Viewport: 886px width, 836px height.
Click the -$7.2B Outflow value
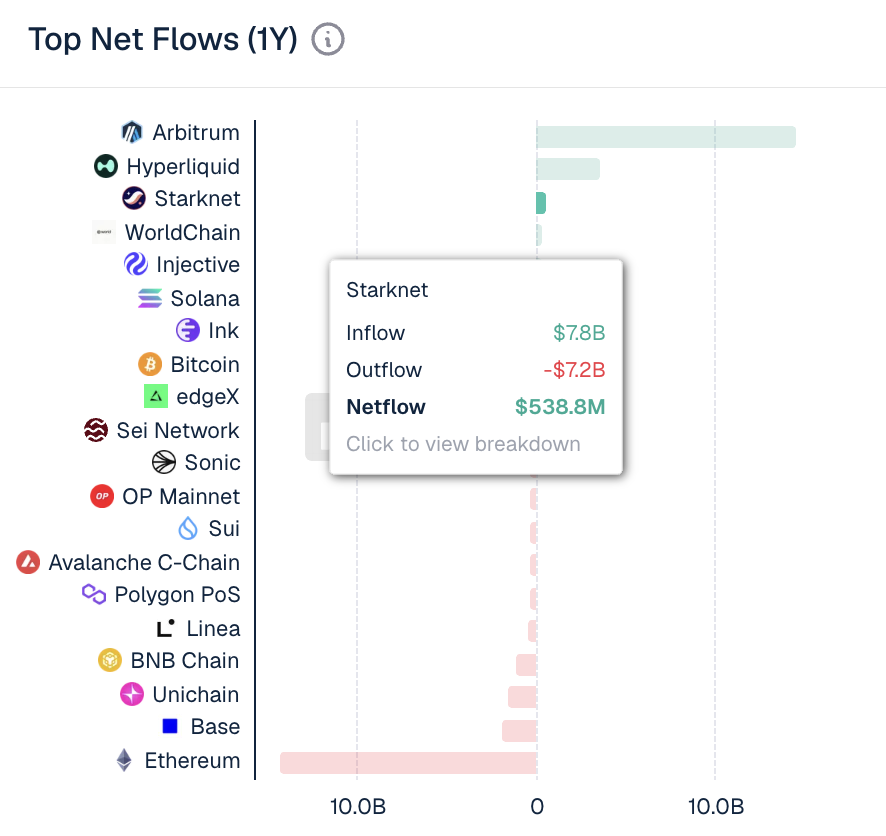(x=574, y=370)
